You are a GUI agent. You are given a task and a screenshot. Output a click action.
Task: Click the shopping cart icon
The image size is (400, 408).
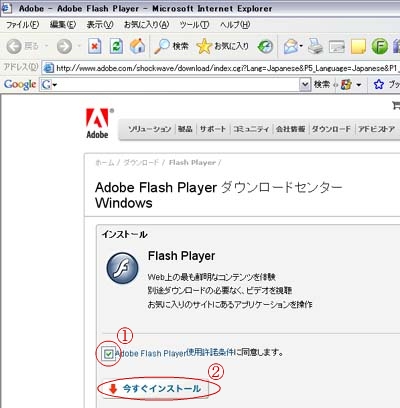click(x=396, y=106)
